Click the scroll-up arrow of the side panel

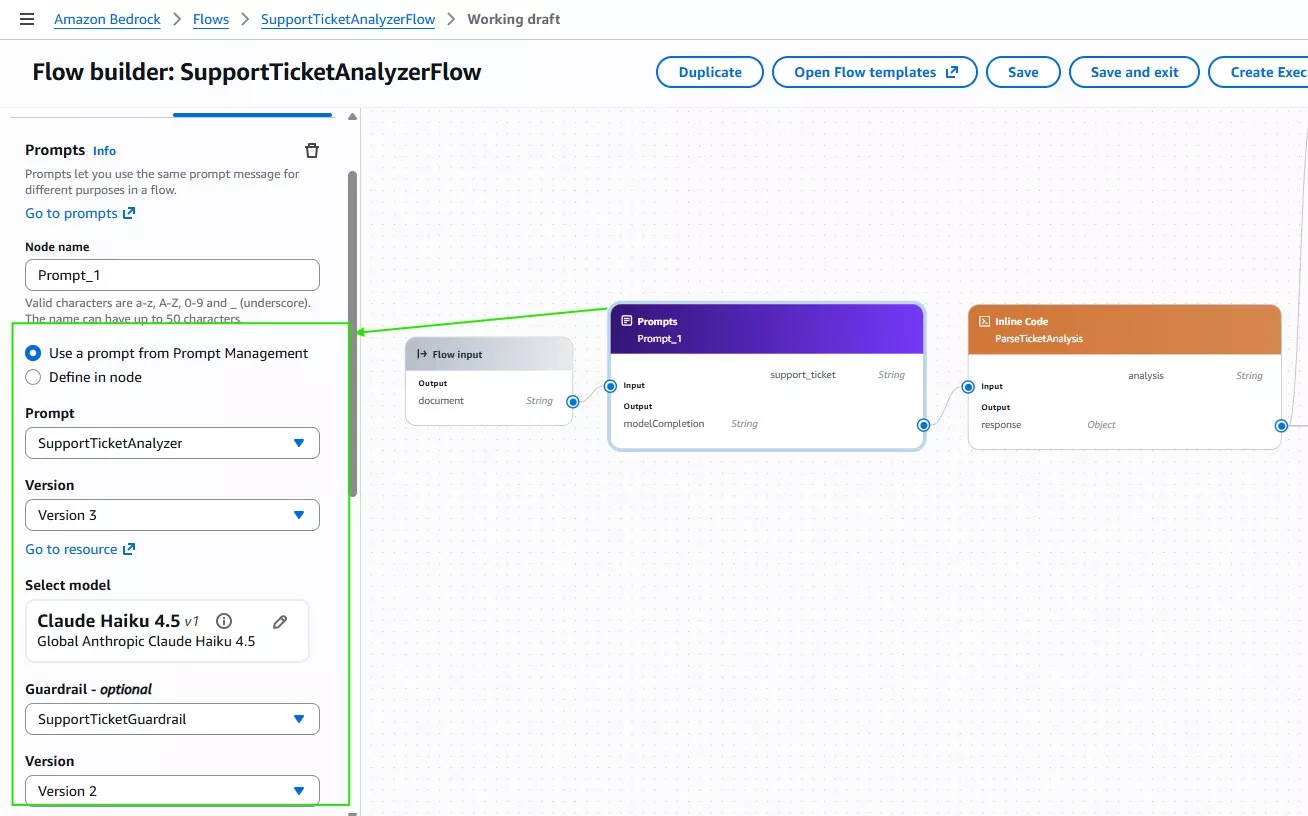[x=352, y=116]
